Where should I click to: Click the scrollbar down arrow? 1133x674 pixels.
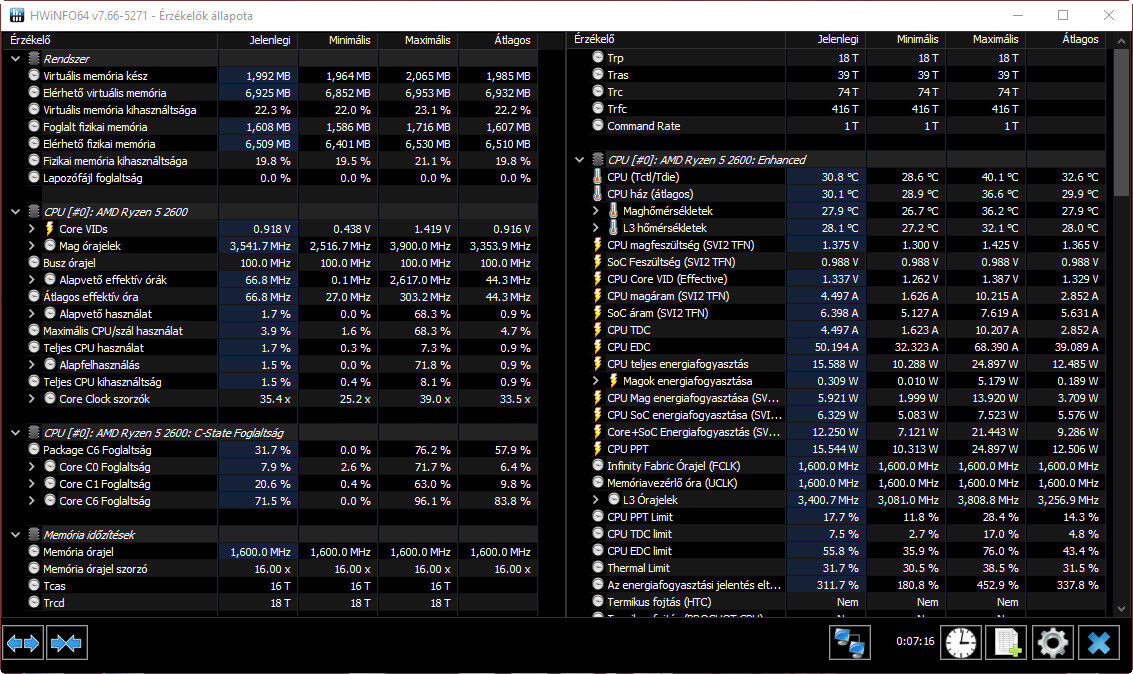click(x=1121, y=609)
